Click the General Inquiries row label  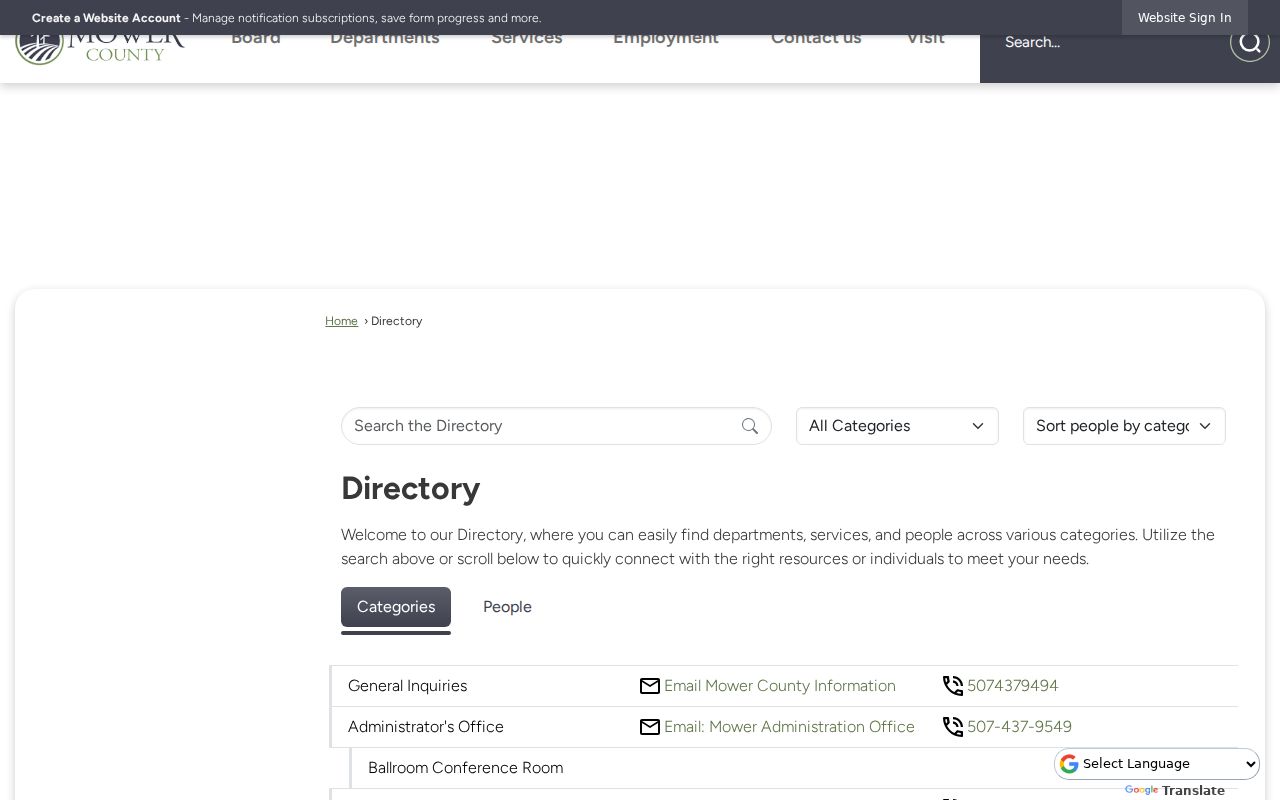tap(407, 686)
